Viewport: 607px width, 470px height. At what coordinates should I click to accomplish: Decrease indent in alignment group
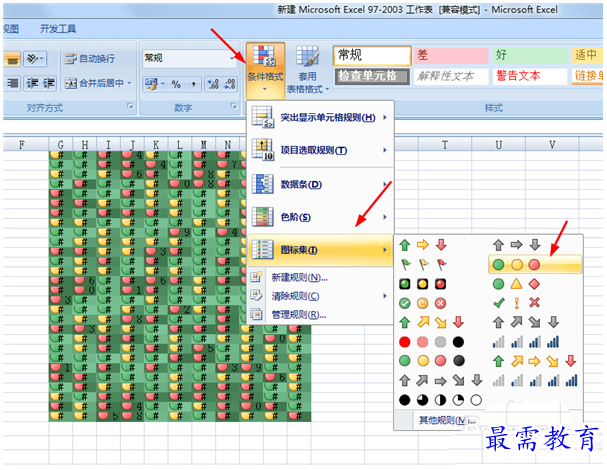32,83
